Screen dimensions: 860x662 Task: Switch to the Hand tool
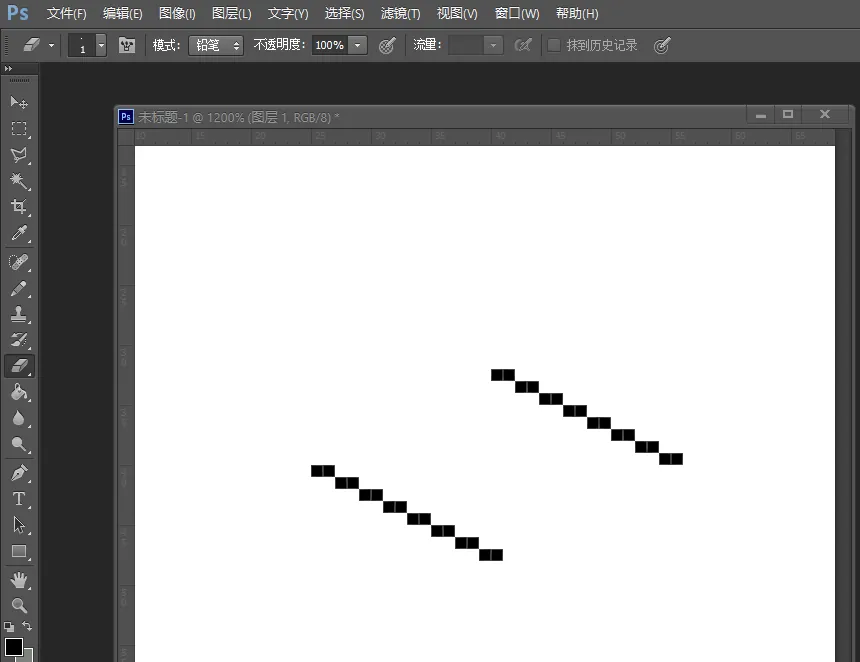(x=19, y=580)
